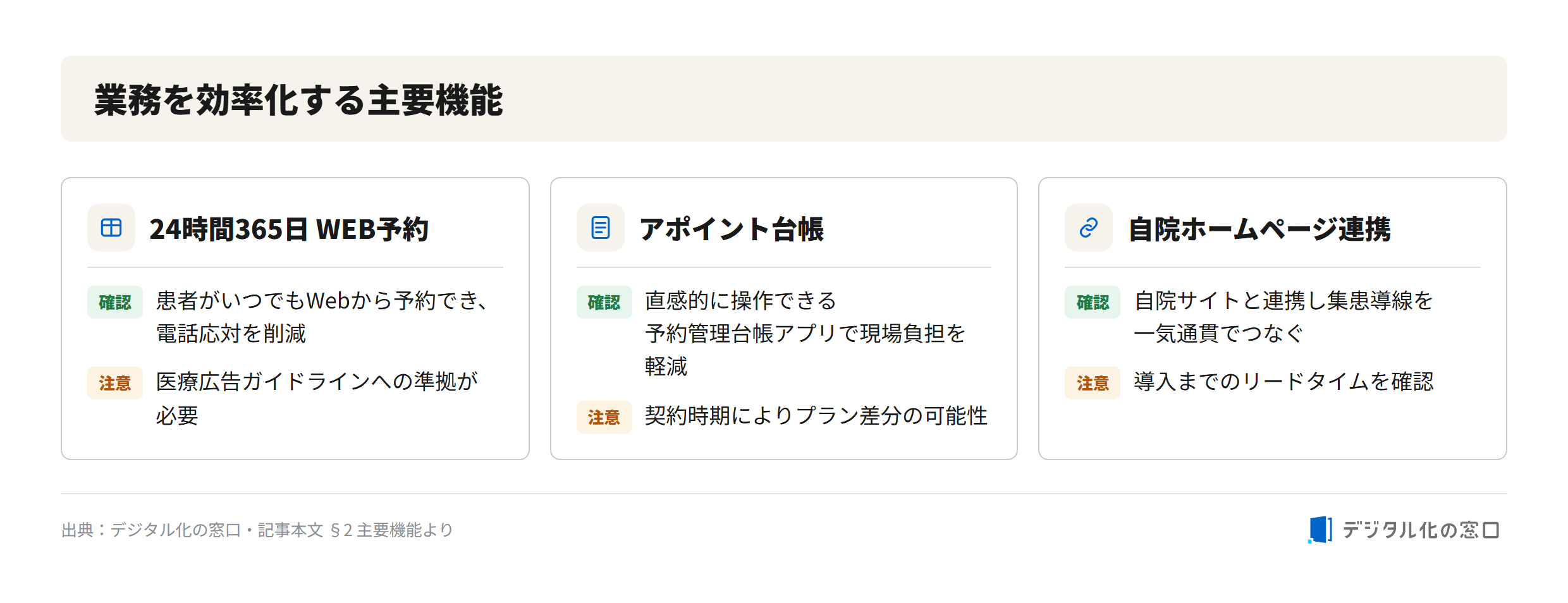Click the chain link icon beside 自院ホームページ連携
Screen dimensions: 1568x603
pos(1089,228)
